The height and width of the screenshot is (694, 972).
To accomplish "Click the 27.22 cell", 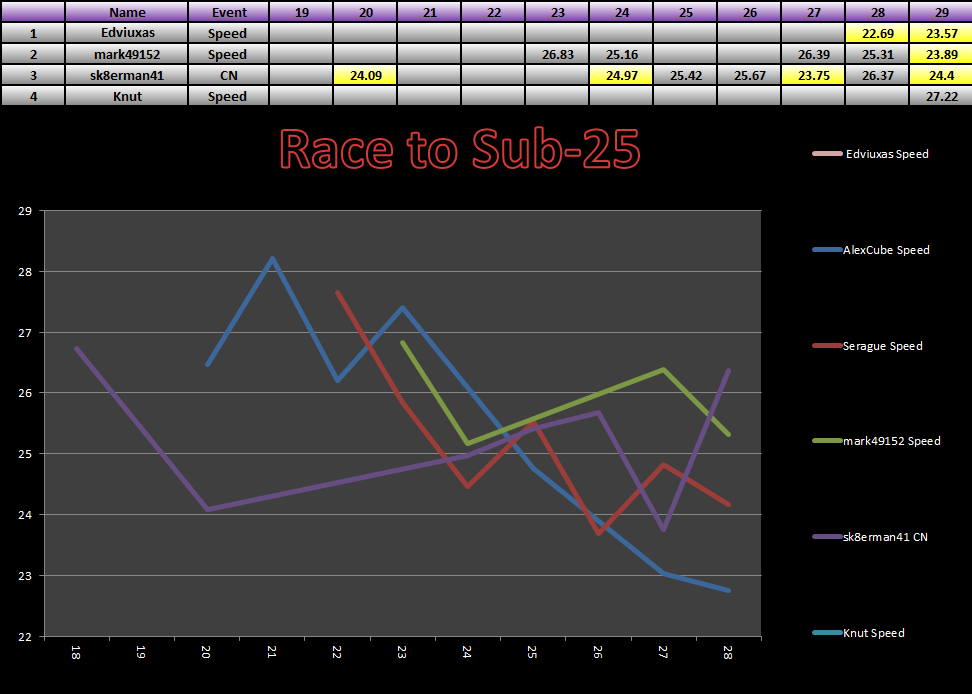I will [941, 96].
